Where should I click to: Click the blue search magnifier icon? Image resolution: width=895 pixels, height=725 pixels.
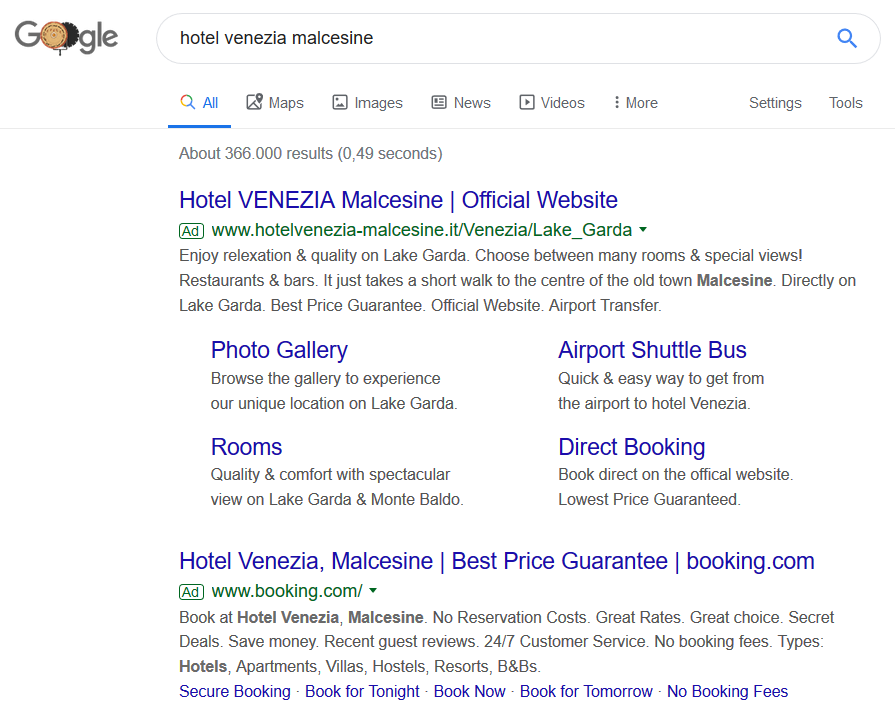tap(847, 37)
